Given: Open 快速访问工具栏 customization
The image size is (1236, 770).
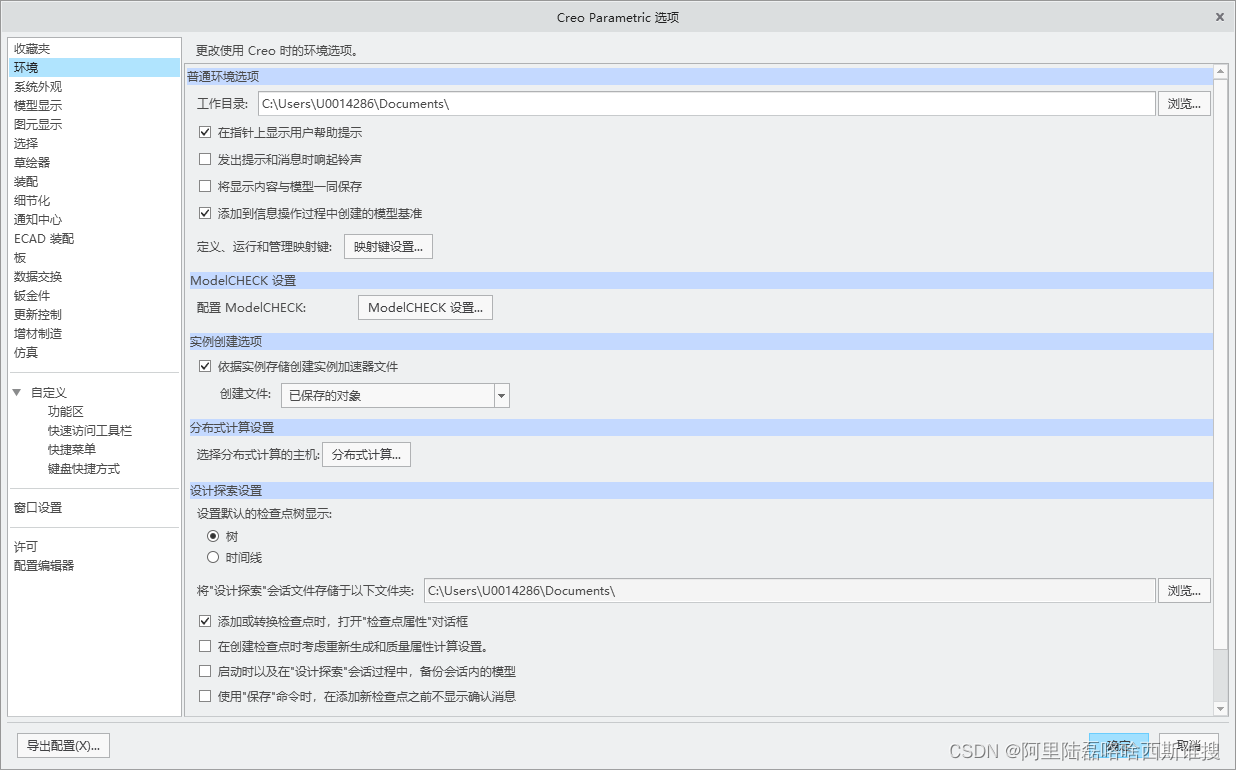Looking at the screenshot, I should (x=90, y=431).
